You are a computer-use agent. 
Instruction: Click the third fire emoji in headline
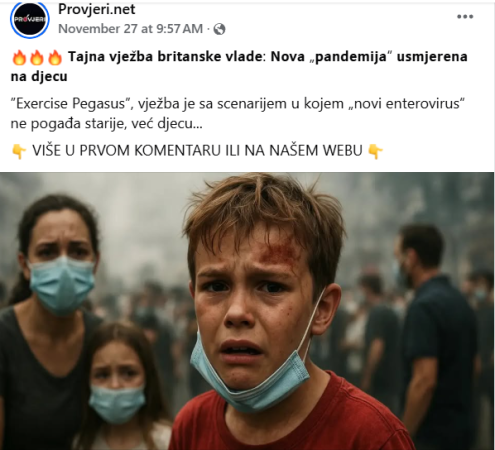tap(55, 57)
